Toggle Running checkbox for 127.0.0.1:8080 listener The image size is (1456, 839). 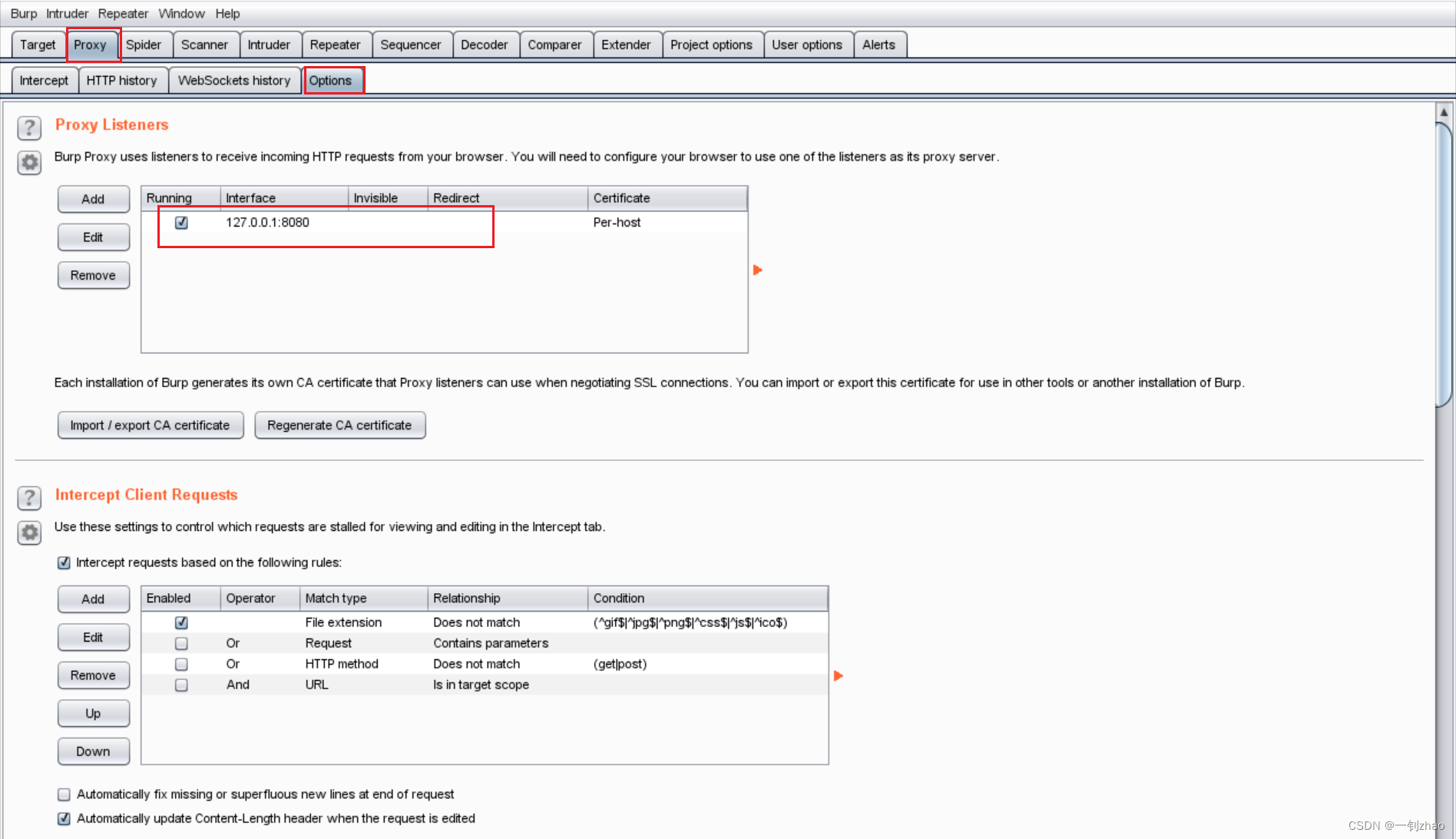coord(181,222)
